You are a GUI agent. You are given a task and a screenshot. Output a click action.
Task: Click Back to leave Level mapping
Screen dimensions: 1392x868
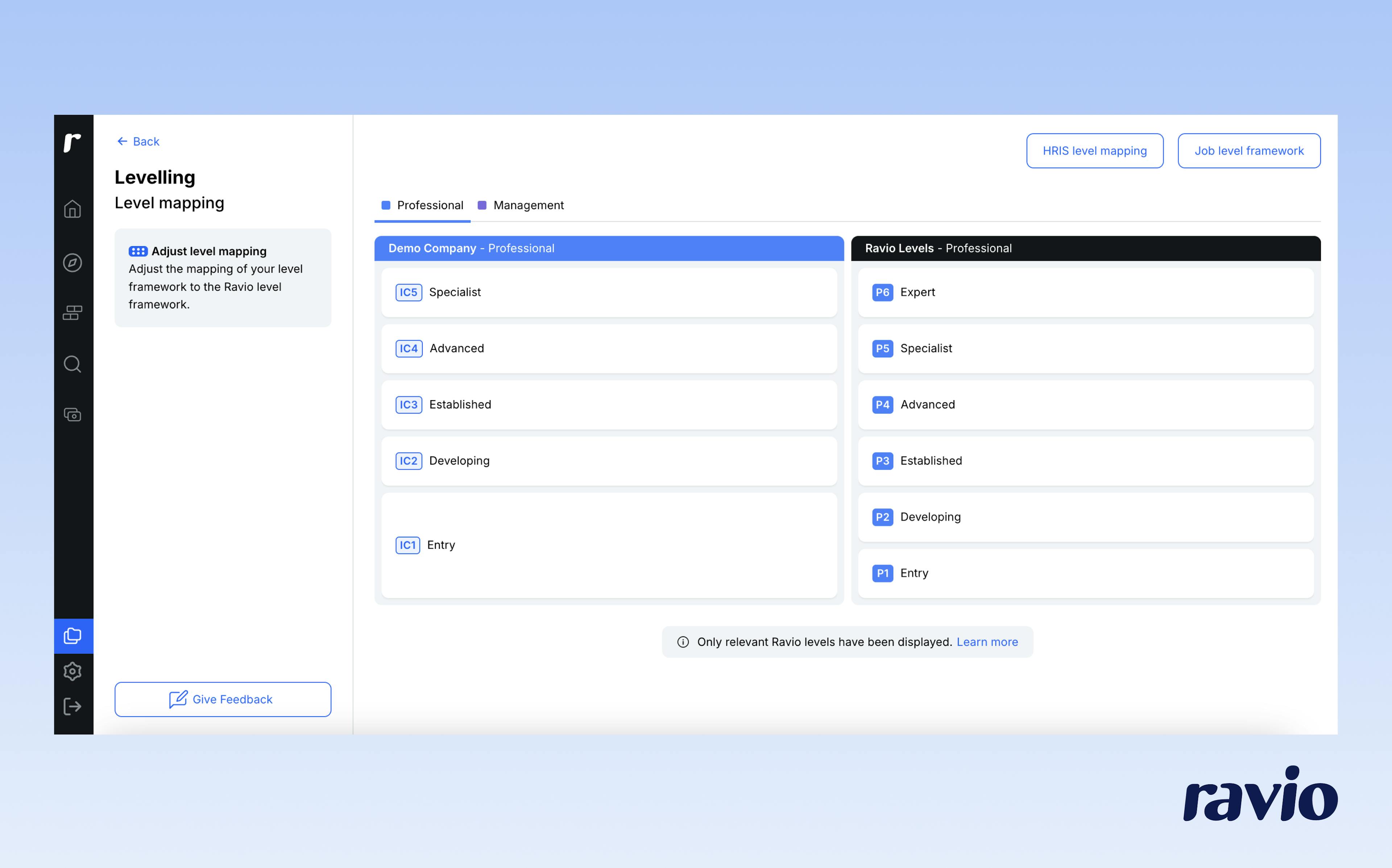coord(138,141)
